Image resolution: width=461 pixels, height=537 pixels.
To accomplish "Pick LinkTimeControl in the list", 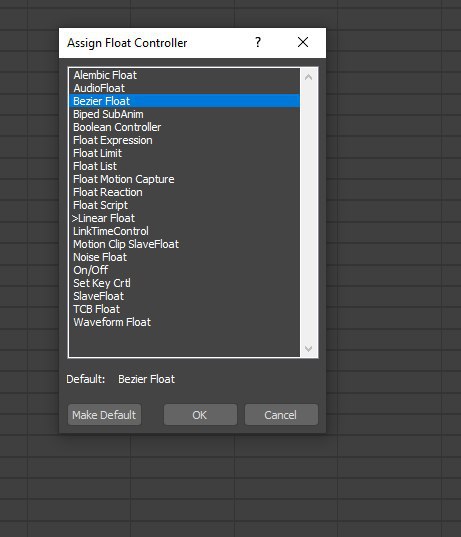I will (184, 231).
